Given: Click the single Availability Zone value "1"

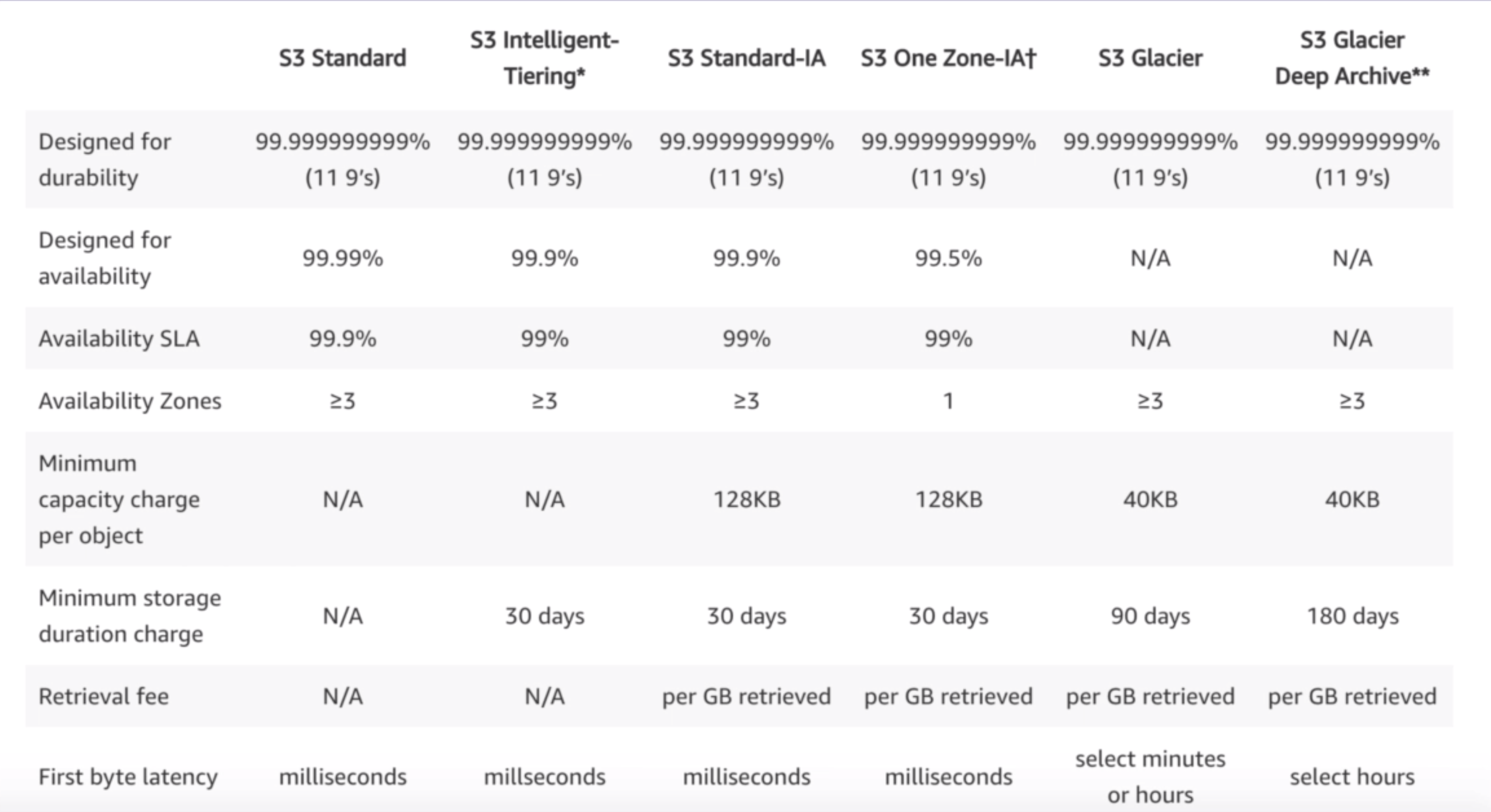Looking at the screenshot, I should click(948, 401).
